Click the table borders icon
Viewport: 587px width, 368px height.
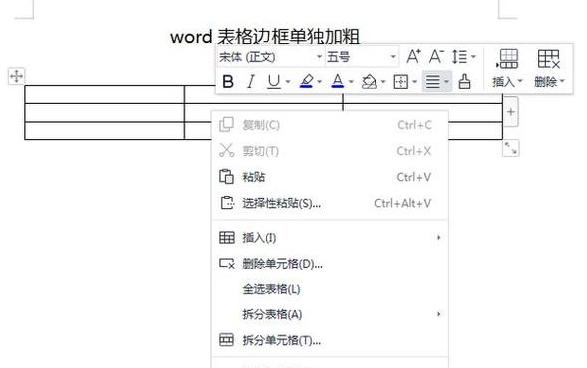pos(401,81)
